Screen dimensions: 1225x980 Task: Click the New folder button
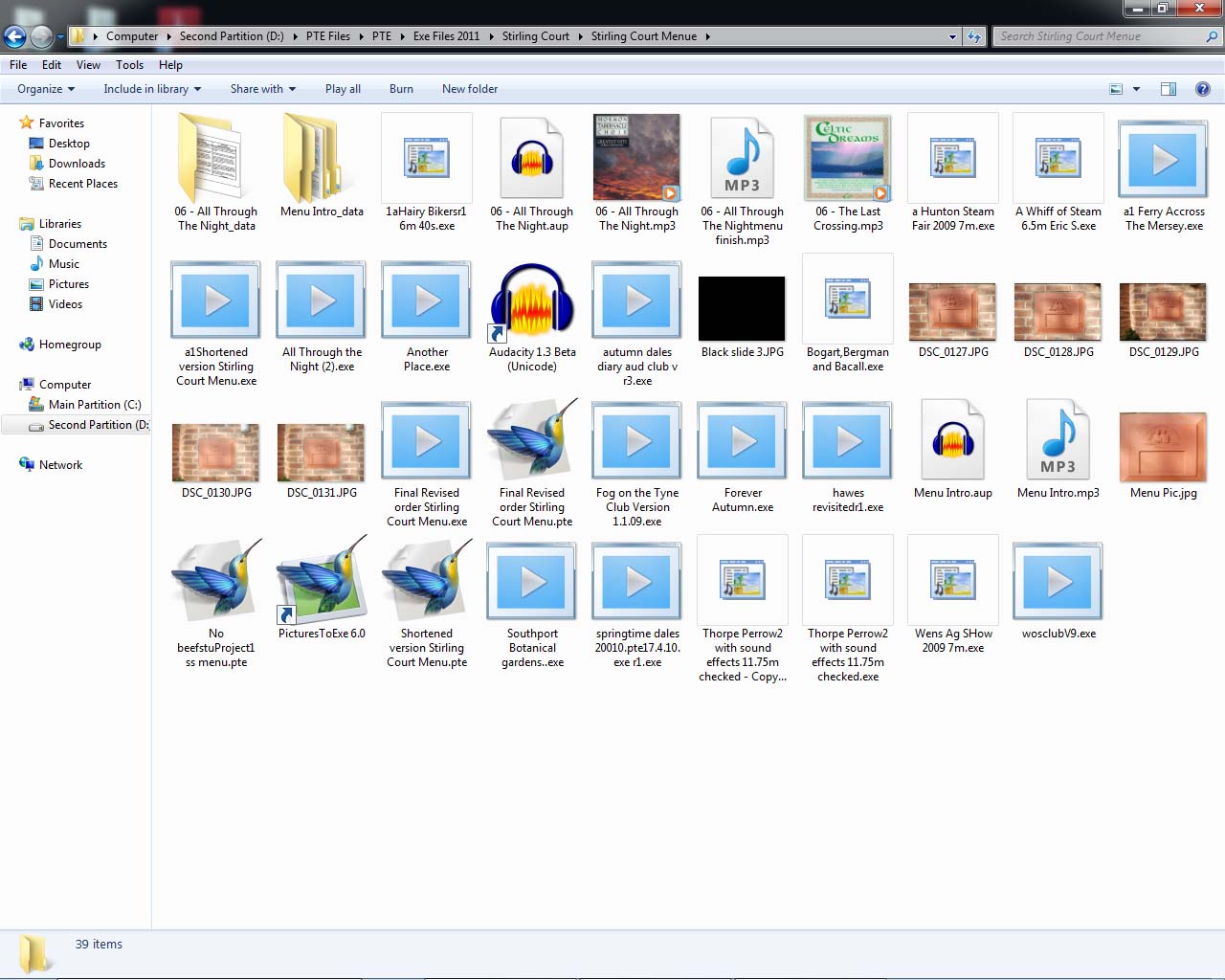(469, 89)
